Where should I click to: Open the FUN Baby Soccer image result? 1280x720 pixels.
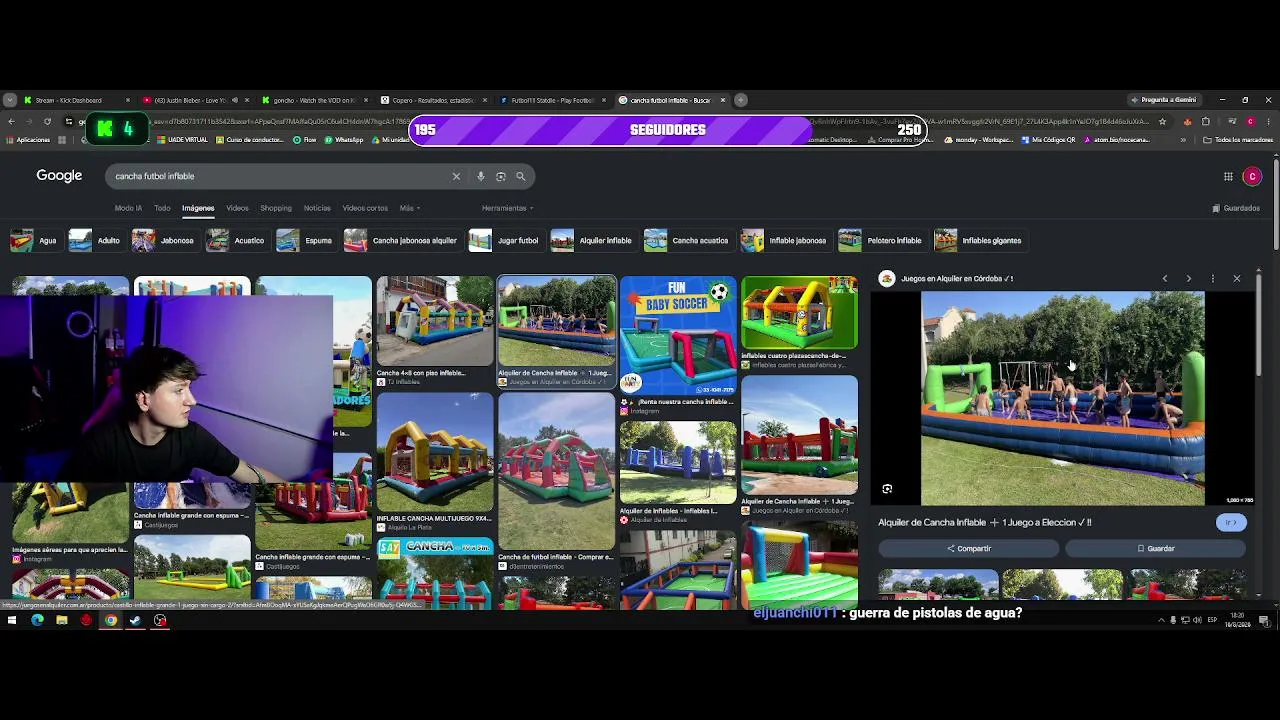click(678, 336)
